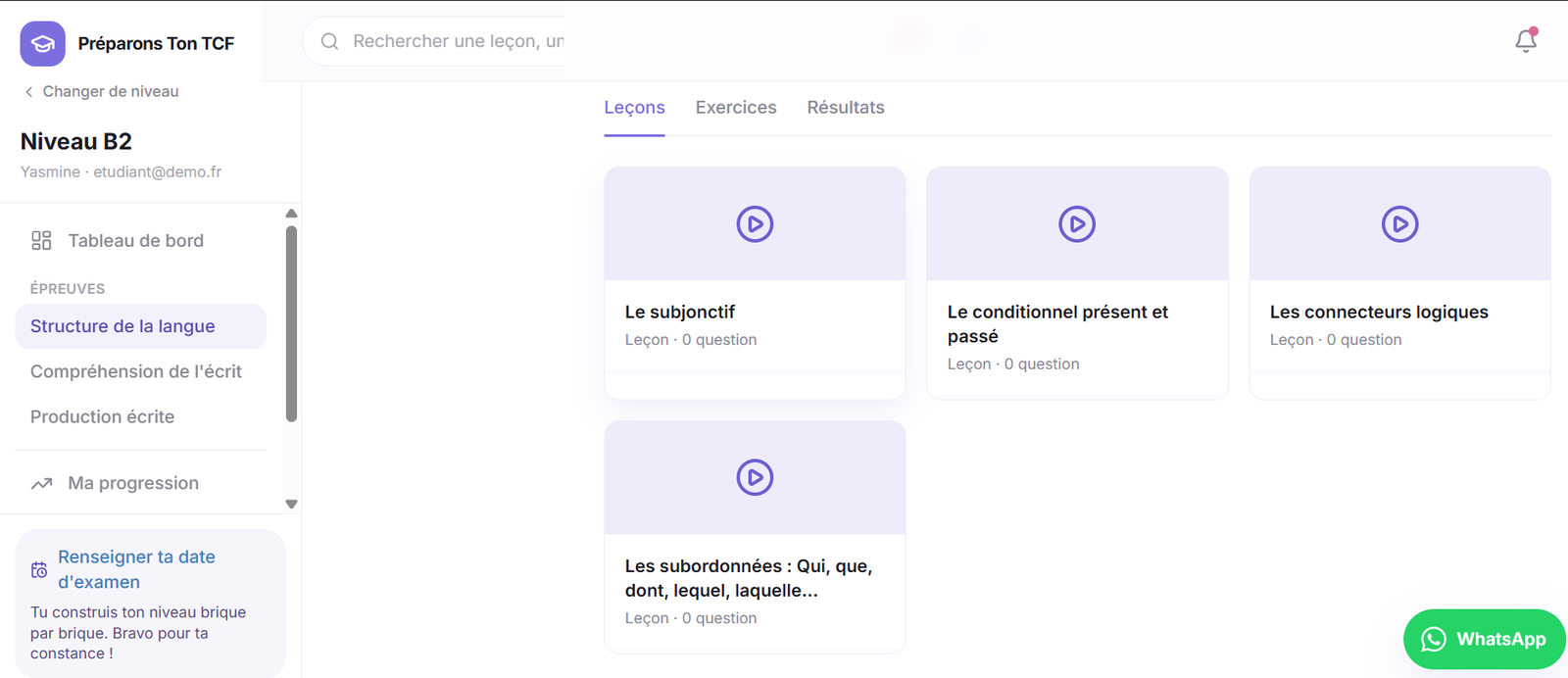This screenshot has width=1568, height=678.
Task: Click the Préparons Ton TCF brand name
Action: click(x=156, y=44)
